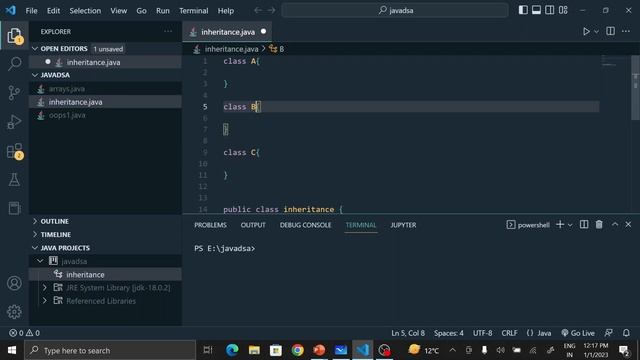Screen dimensions: 640x360
Task: Open the Selection menu
Action: coord(85,11)
